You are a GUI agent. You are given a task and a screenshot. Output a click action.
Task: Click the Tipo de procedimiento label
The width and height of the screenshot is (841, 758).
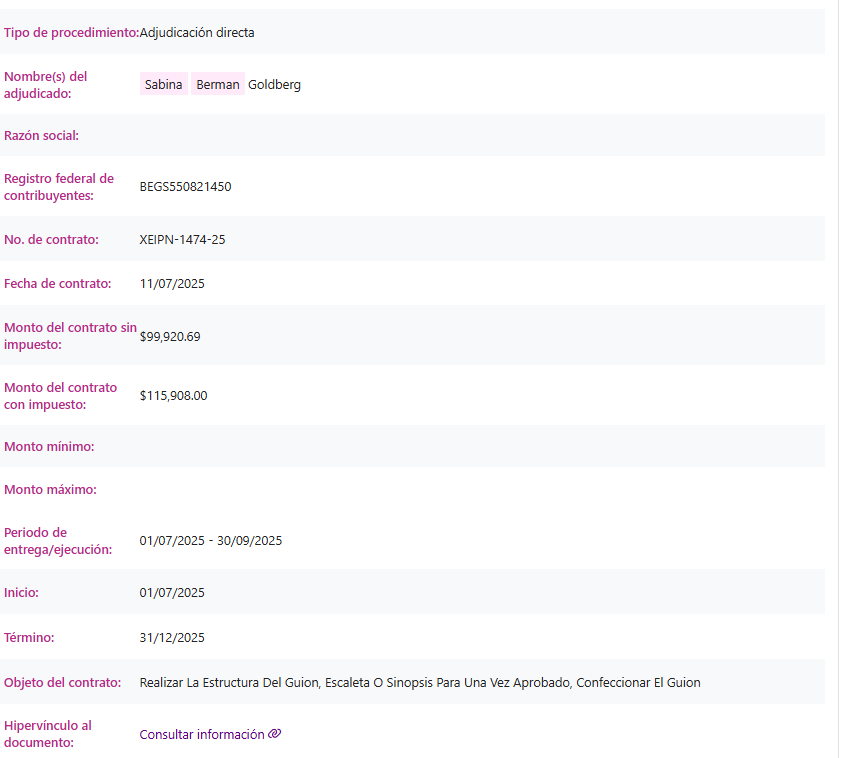71,33
